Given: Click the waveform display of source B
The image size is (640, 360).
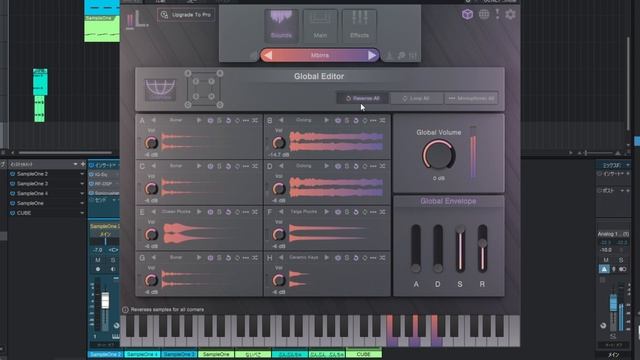Looking at the screenshot, I should coord(336,141).
